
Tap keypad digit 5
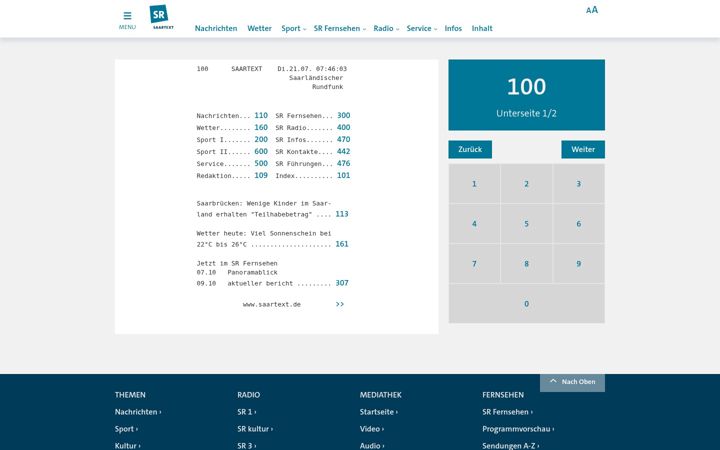[526, 224]
